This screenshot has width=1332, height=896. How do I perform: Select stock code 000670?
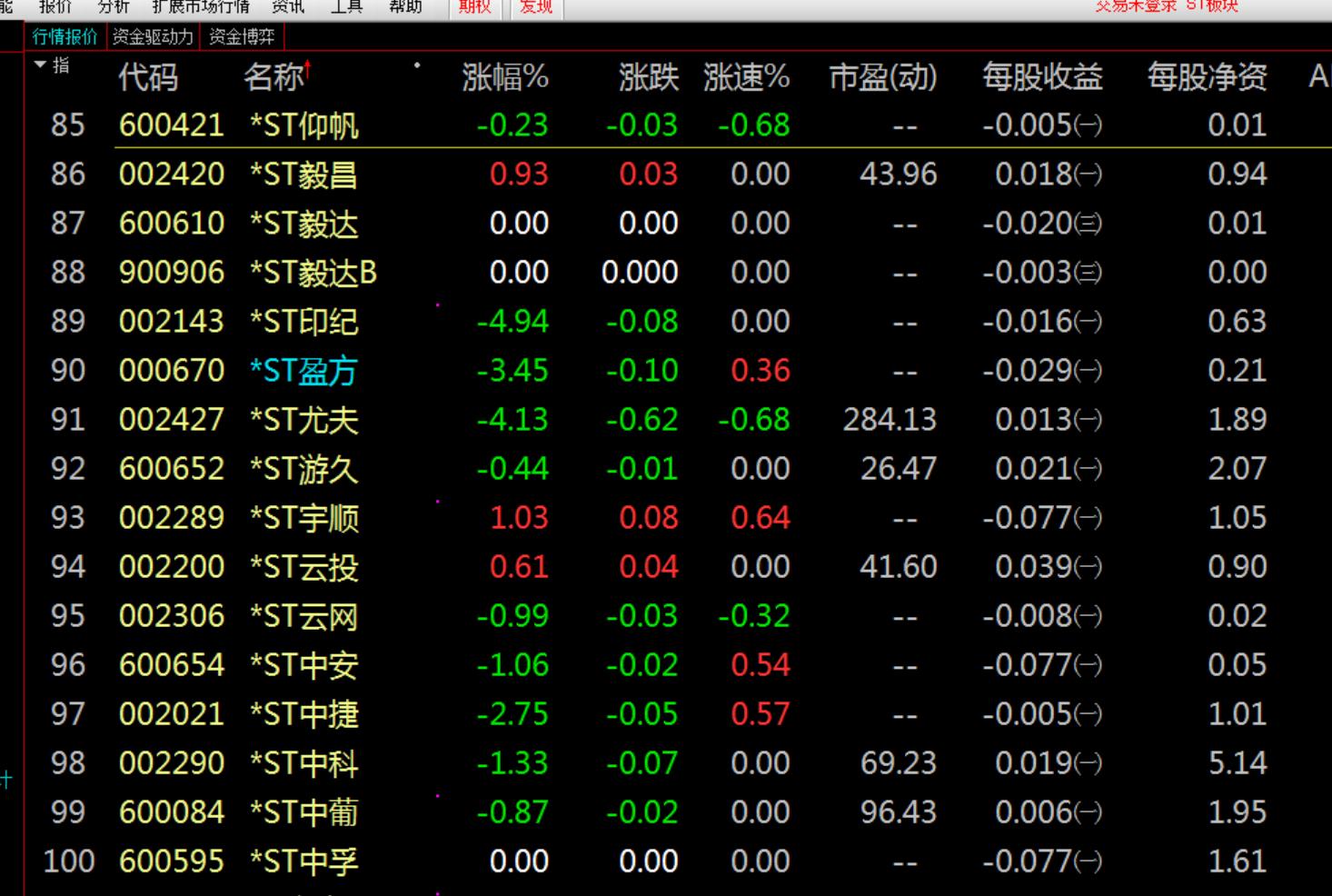(172, 370)
